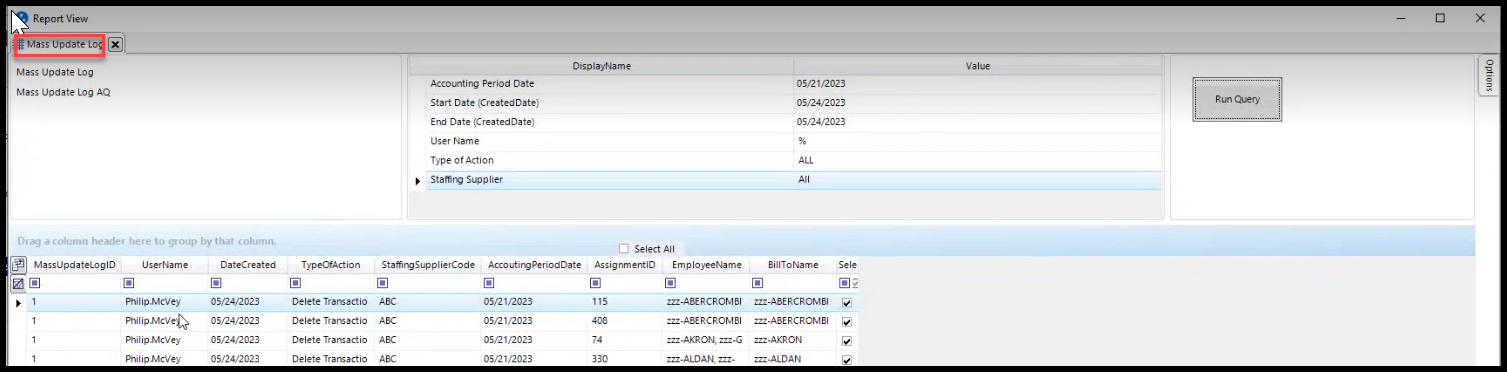Click UserName filter row cell
Viewport: 1507px width, 372px height.
[x=165, y=284]
